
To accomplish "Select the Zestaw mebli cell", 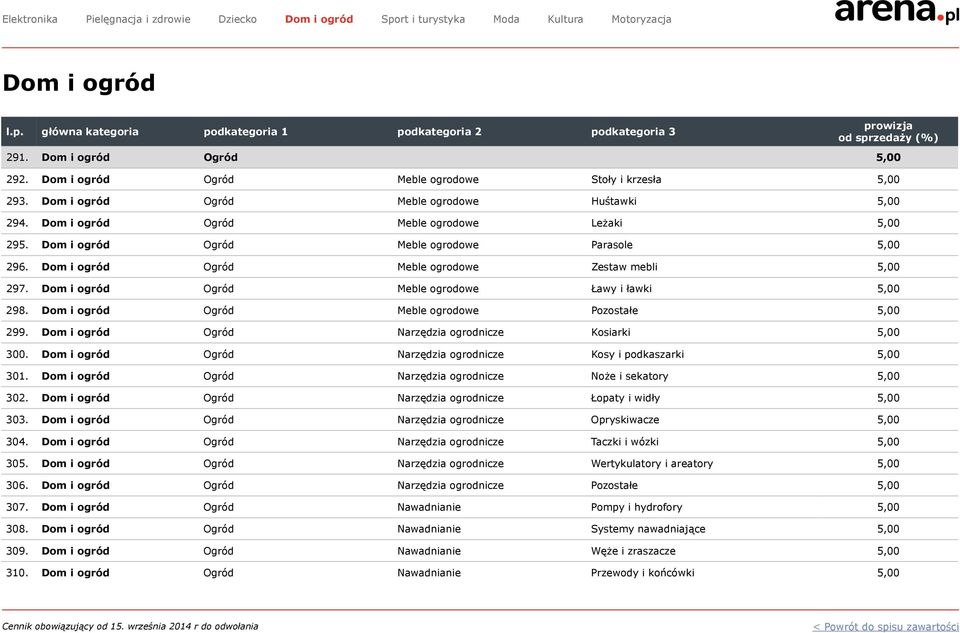I will 624,267.
